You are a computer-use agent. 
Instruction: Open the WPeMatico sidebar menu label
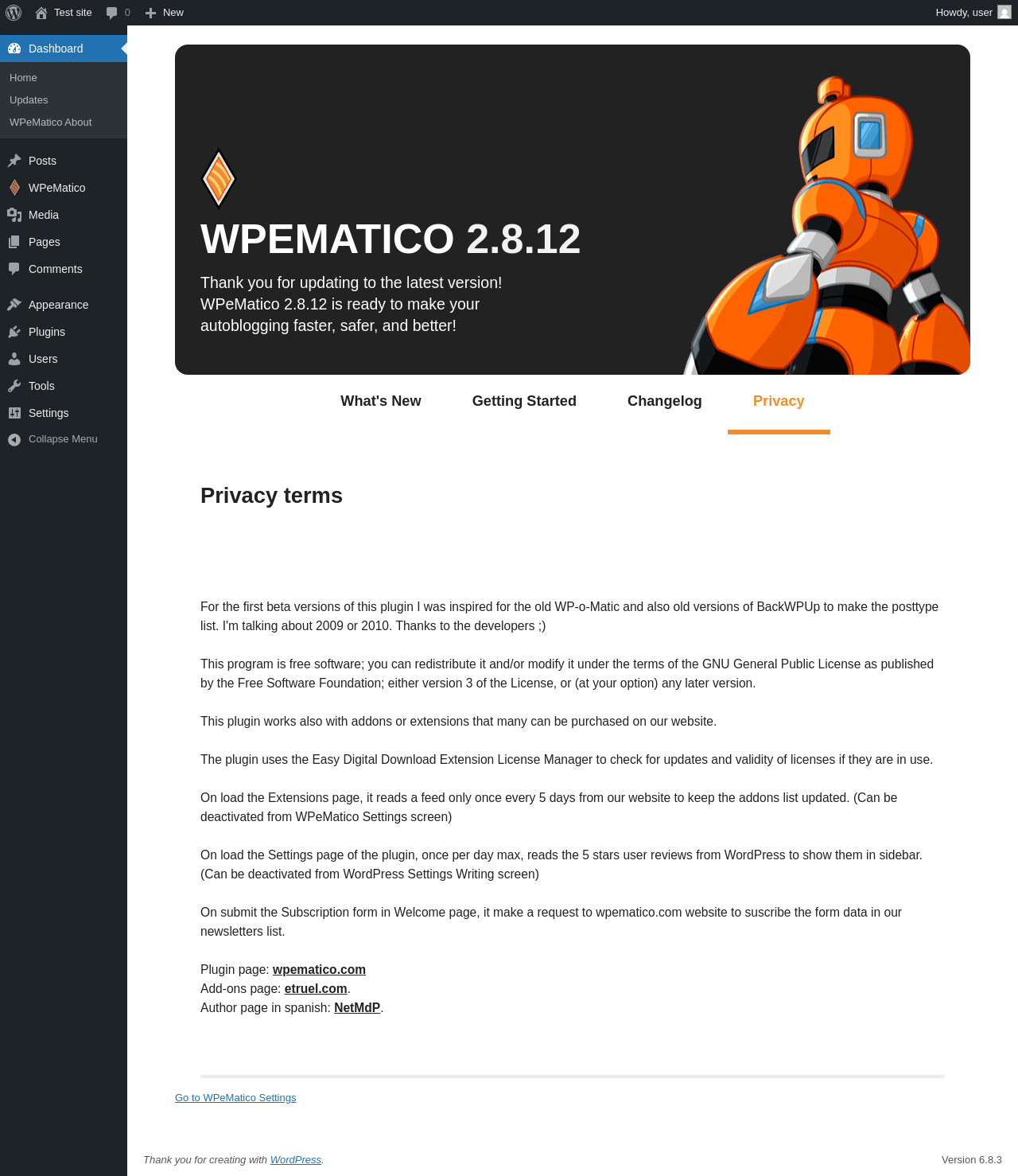tap(56, 188)
